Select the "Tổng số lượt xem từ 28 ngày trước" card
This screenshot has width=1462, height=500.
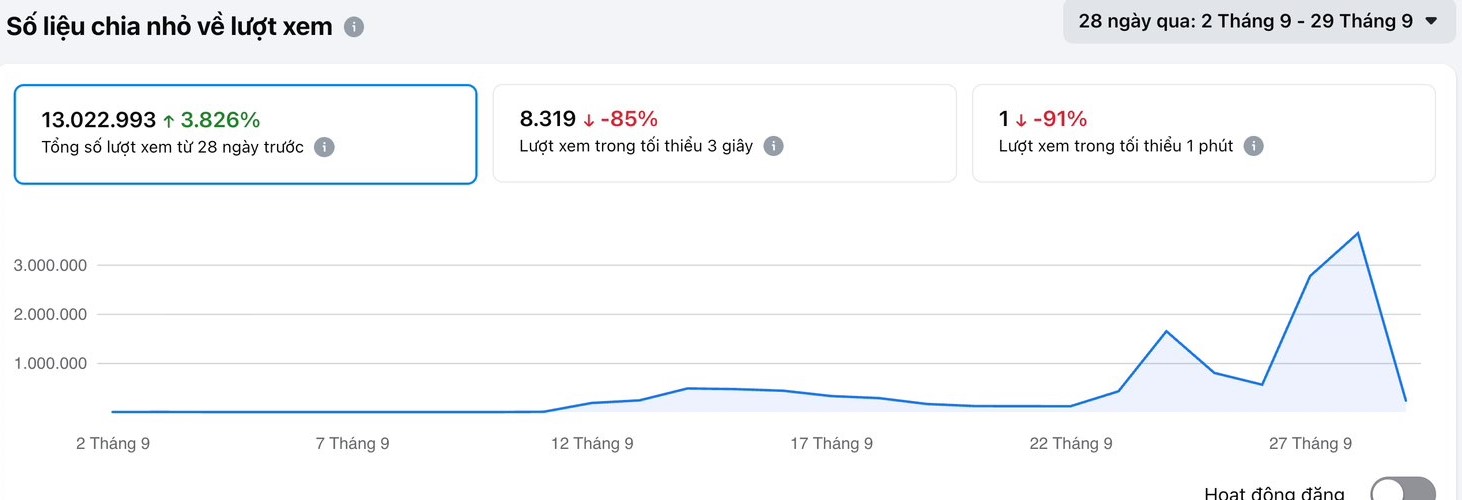coord(245,134)
